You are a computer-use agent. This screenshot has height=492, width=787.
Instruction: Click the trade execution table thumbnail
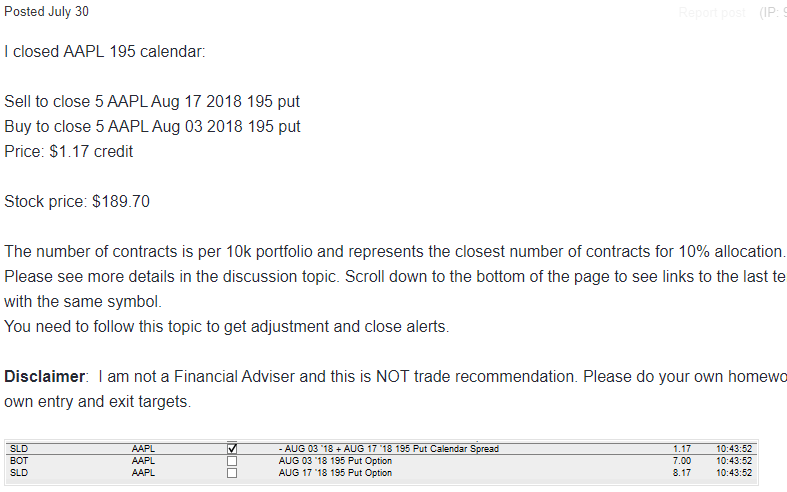tap(381, 462)
